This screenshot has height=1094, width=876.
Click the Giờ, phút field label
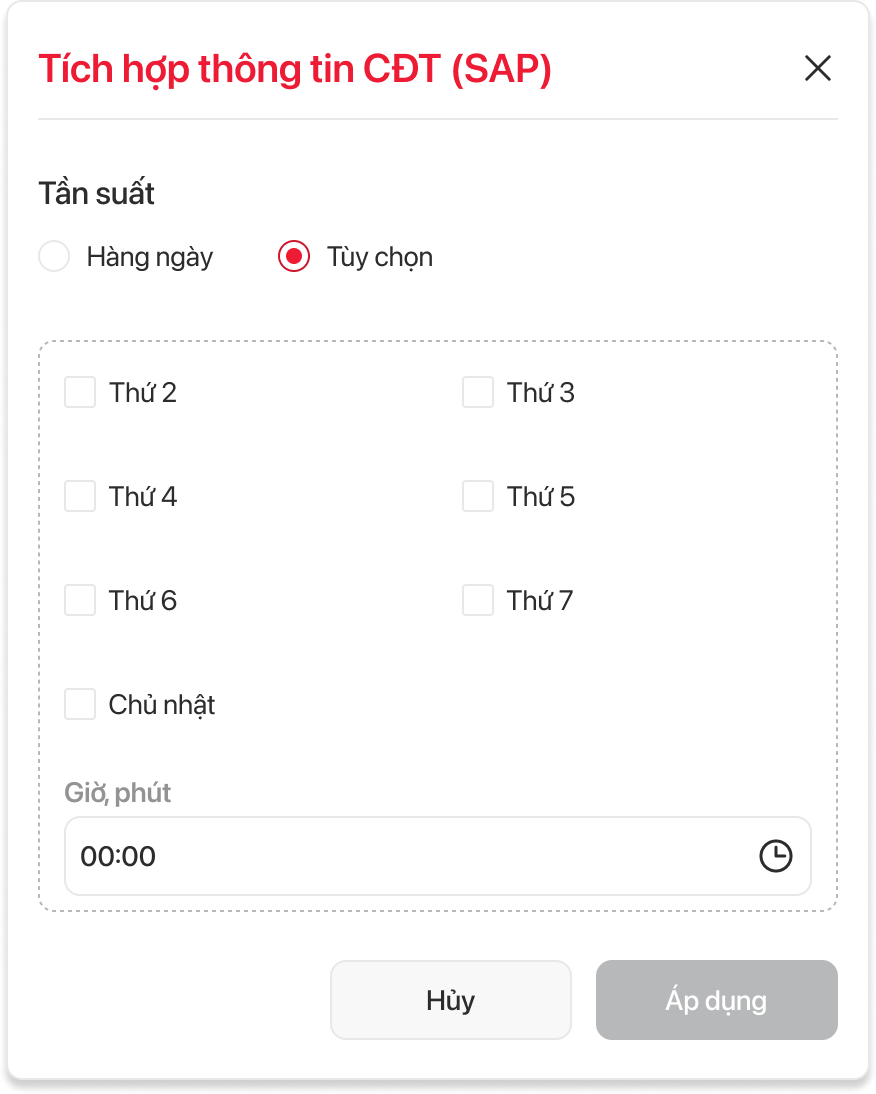(x=118, y=793)
